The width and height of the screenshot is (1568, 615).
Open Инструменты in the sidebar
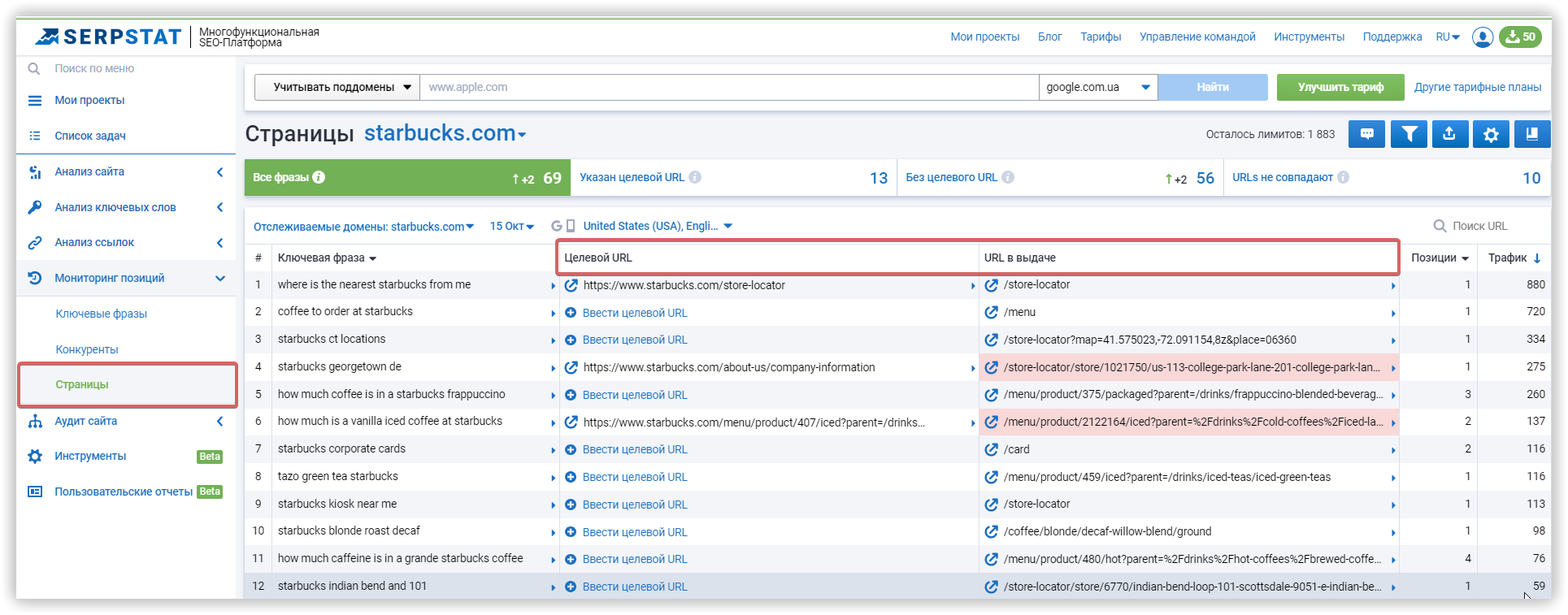pyautogui.click(x=90, y=456)
